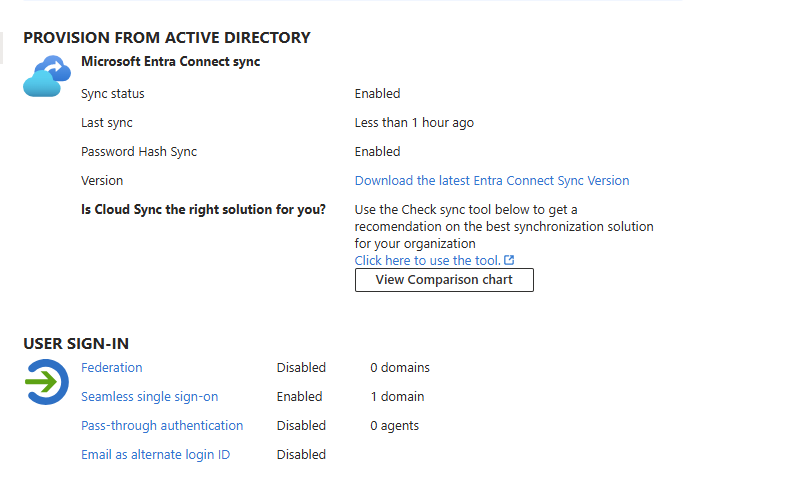The width and height of the screenshot is (797, 492).
Task: Click the 'Less than 1 hour ago' value
Action: tap(414, 122)
